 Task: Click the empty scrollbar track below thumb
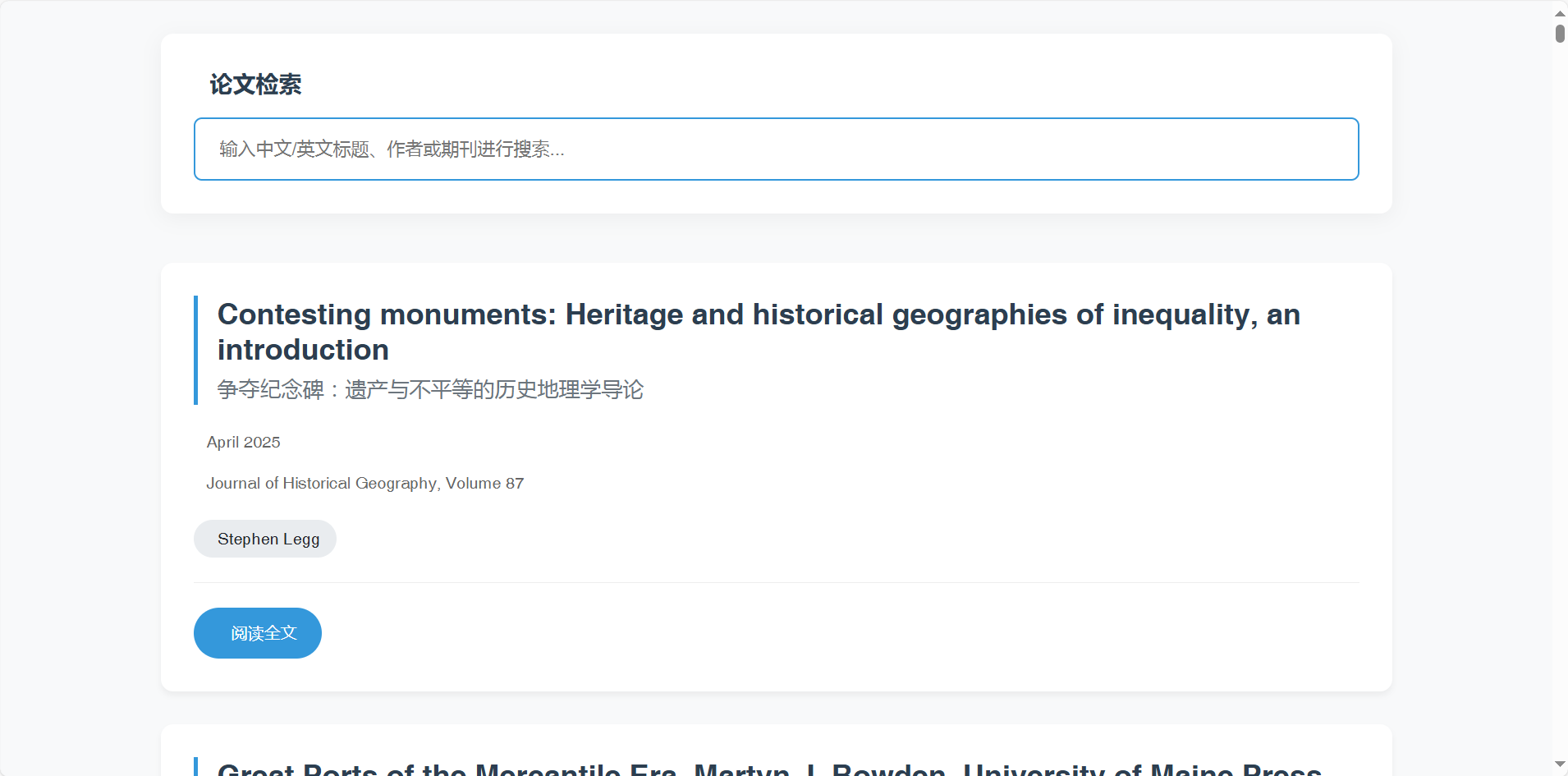[1559, 411]
